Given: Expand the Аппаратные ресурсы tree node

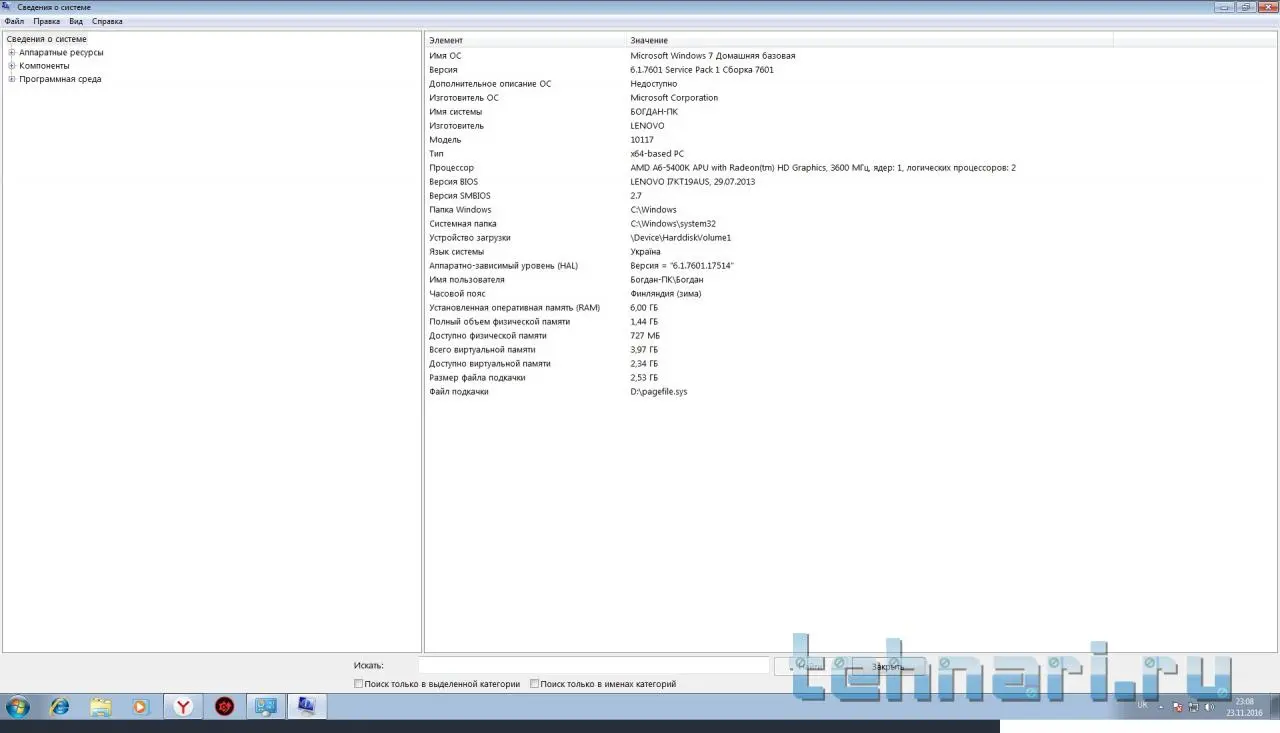Looking at the screenshot, I should [12, 52].
